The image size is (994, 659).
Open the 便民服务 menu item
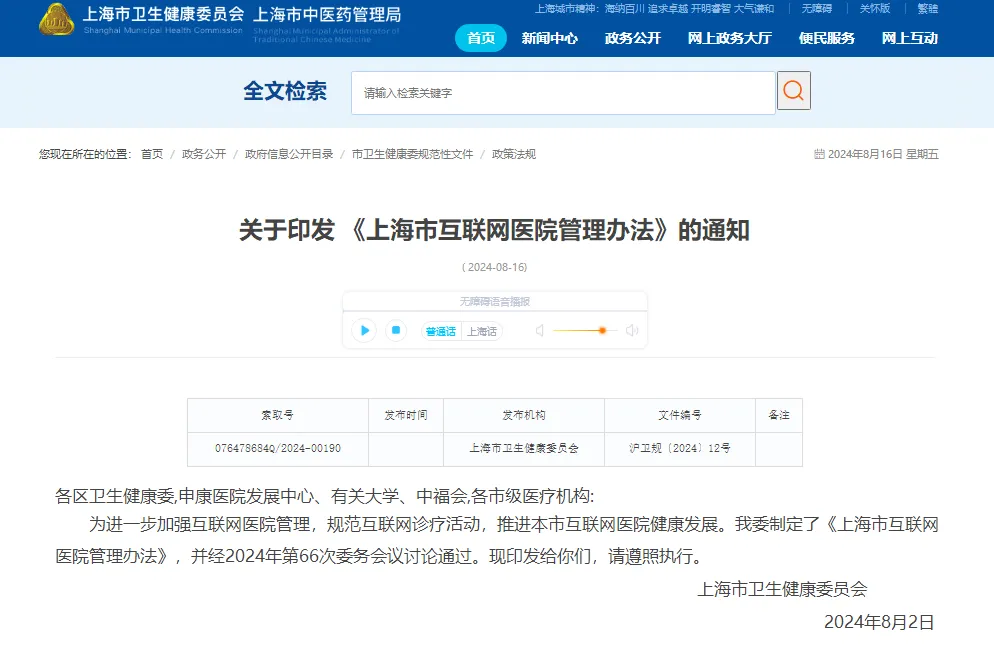pos(826,38)
